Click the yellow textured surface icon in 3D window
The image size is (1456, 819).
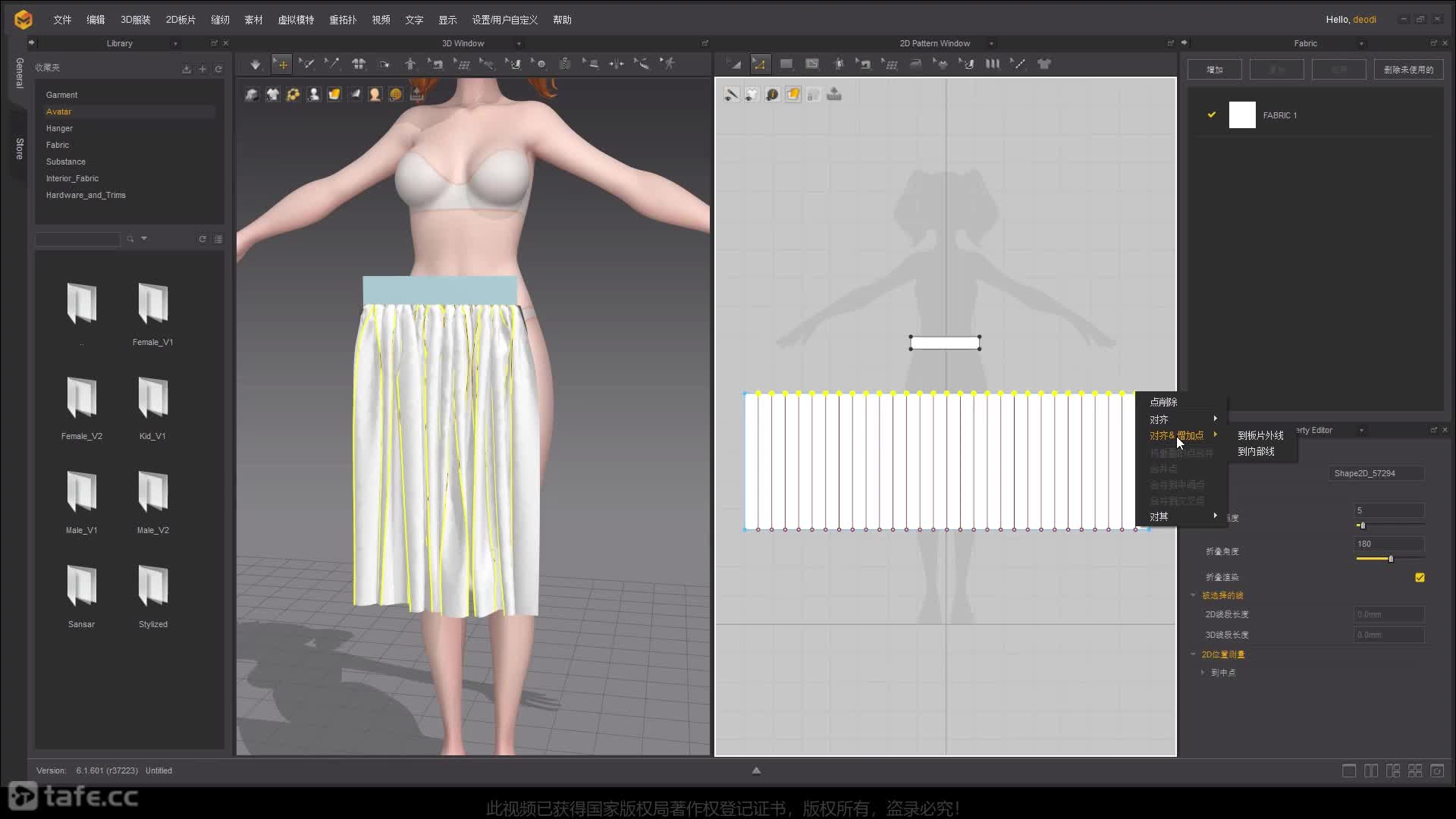coord(334,94)
